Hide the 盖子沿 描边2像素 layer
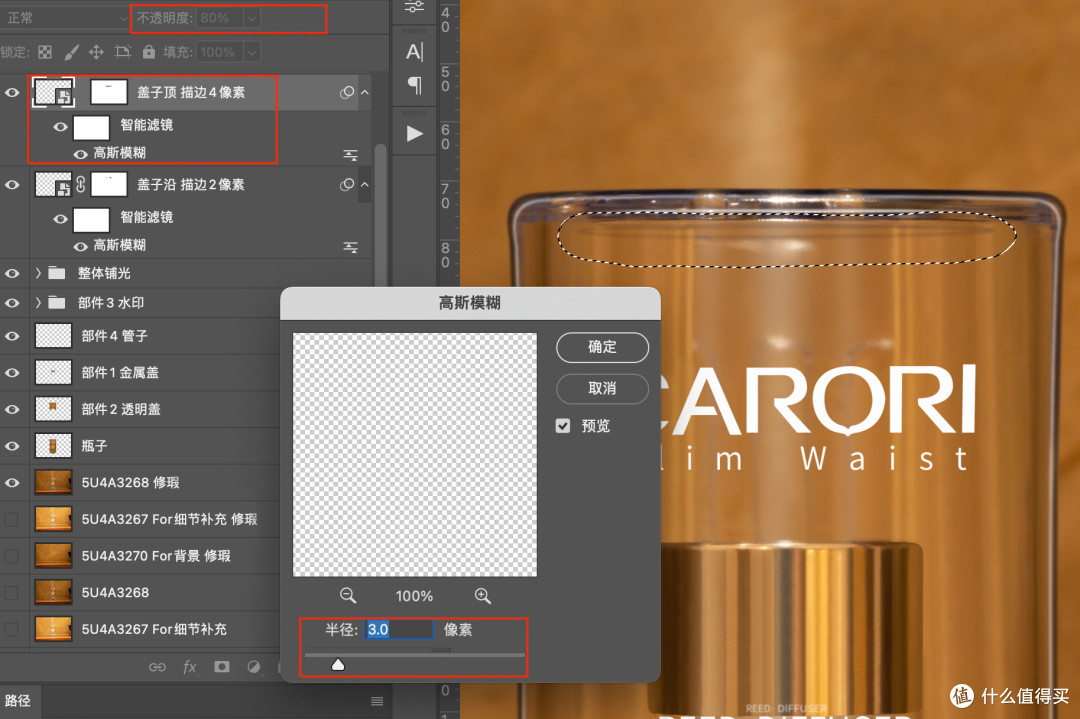This screenshot has width=1080, height=719. click(12, 185)
